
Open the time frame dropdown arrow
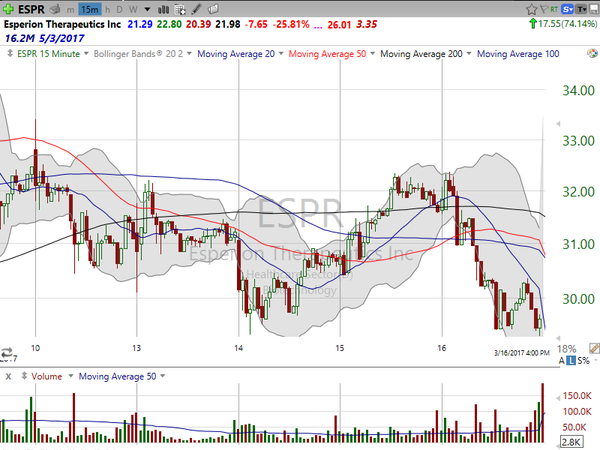(x=147, y=10)
